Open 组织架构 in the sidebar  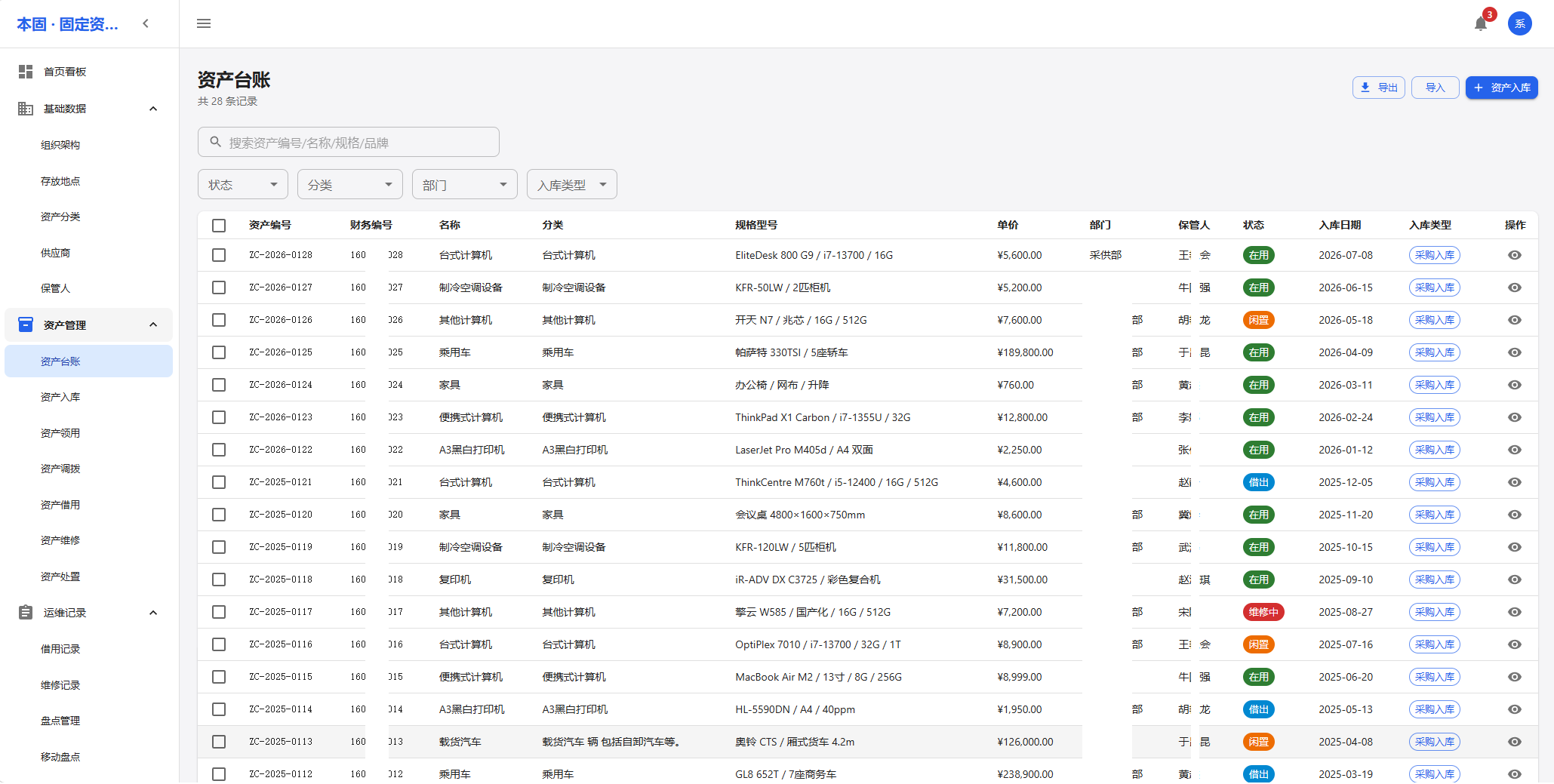[60, 145]
